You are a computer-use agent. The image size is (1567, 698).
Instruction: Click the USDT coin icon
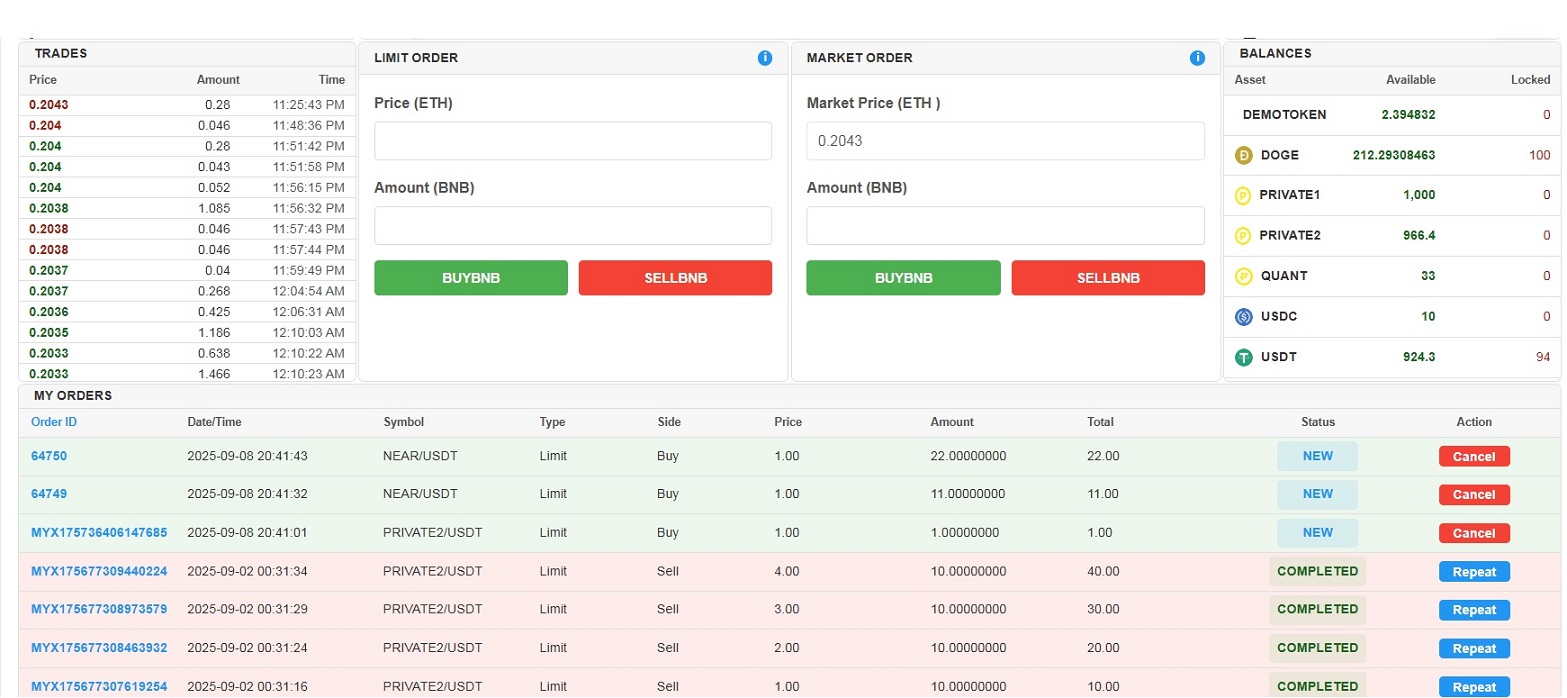[x=1243, y=357]
